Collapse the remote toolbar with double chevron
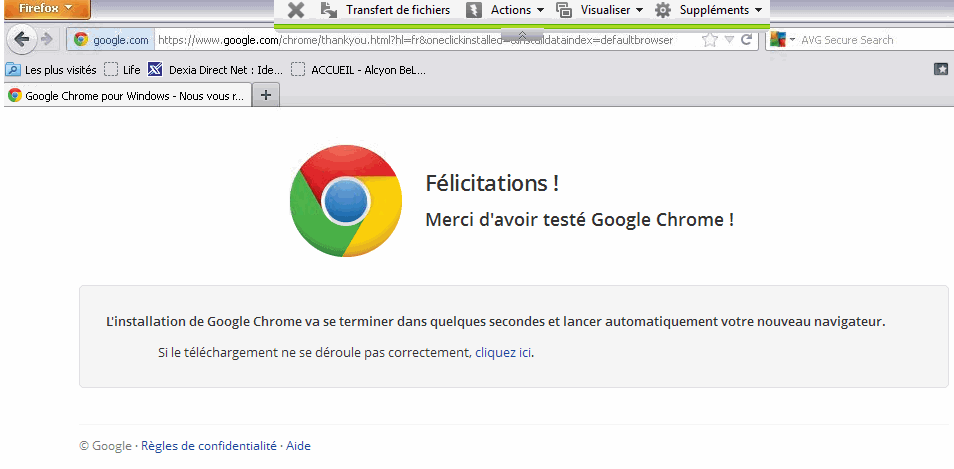954x469 pixels. pyautogui.click(x=522, y=35)
